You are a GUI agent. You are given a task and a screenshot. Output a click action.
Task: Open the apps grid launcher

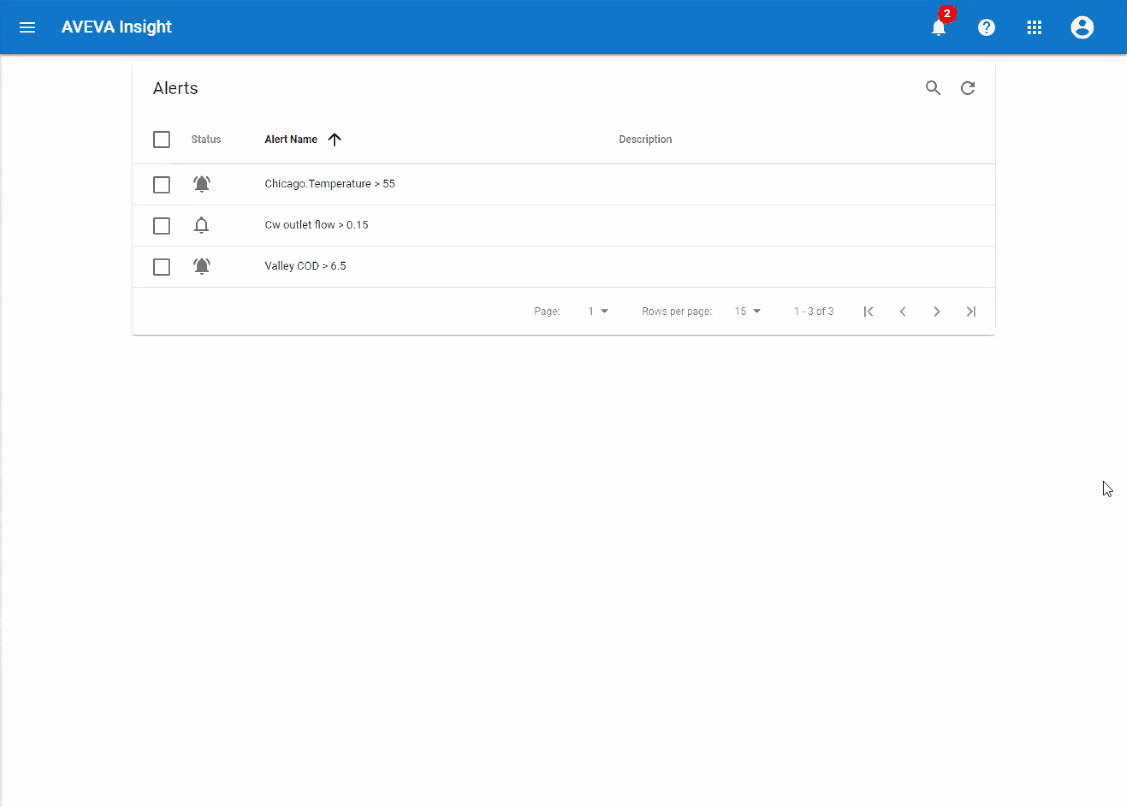tap(1034, 27)
